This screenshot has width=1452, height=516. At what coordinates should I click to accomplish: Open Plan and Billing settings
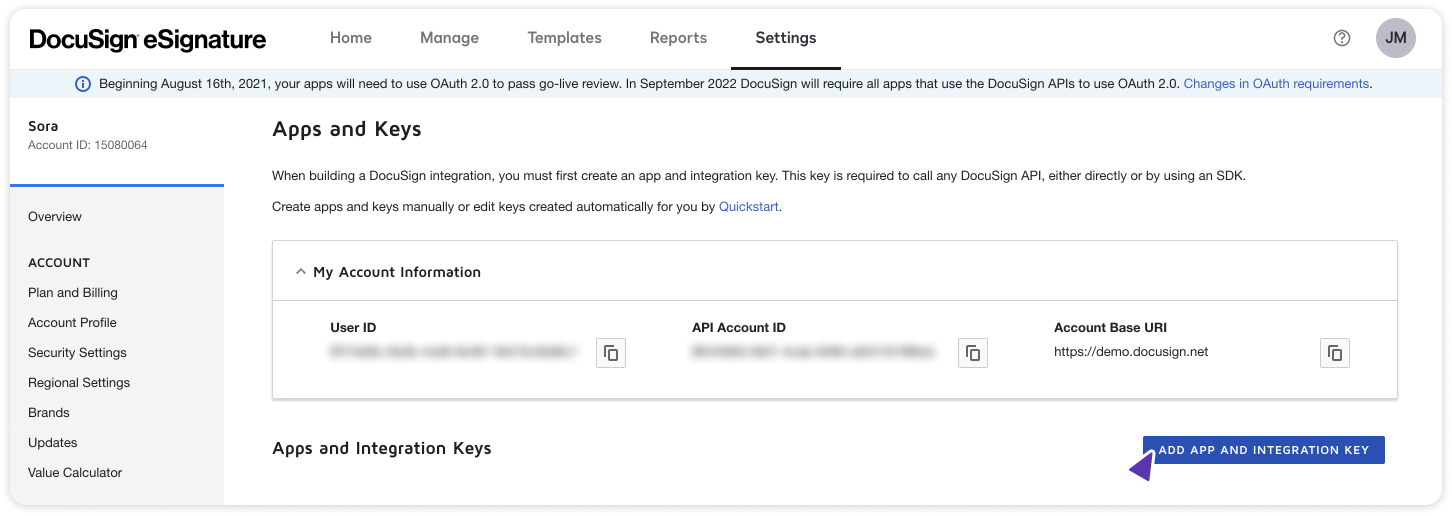(73, 293)
